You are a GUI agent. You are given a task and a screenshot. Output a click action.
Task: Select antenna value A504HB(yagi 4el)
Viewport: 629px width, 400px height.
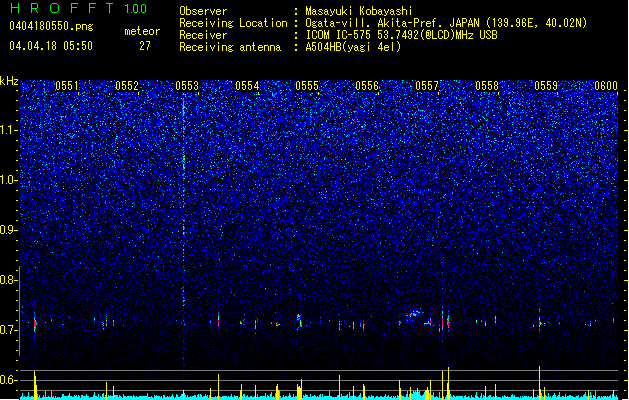click(x=353, y=47)
